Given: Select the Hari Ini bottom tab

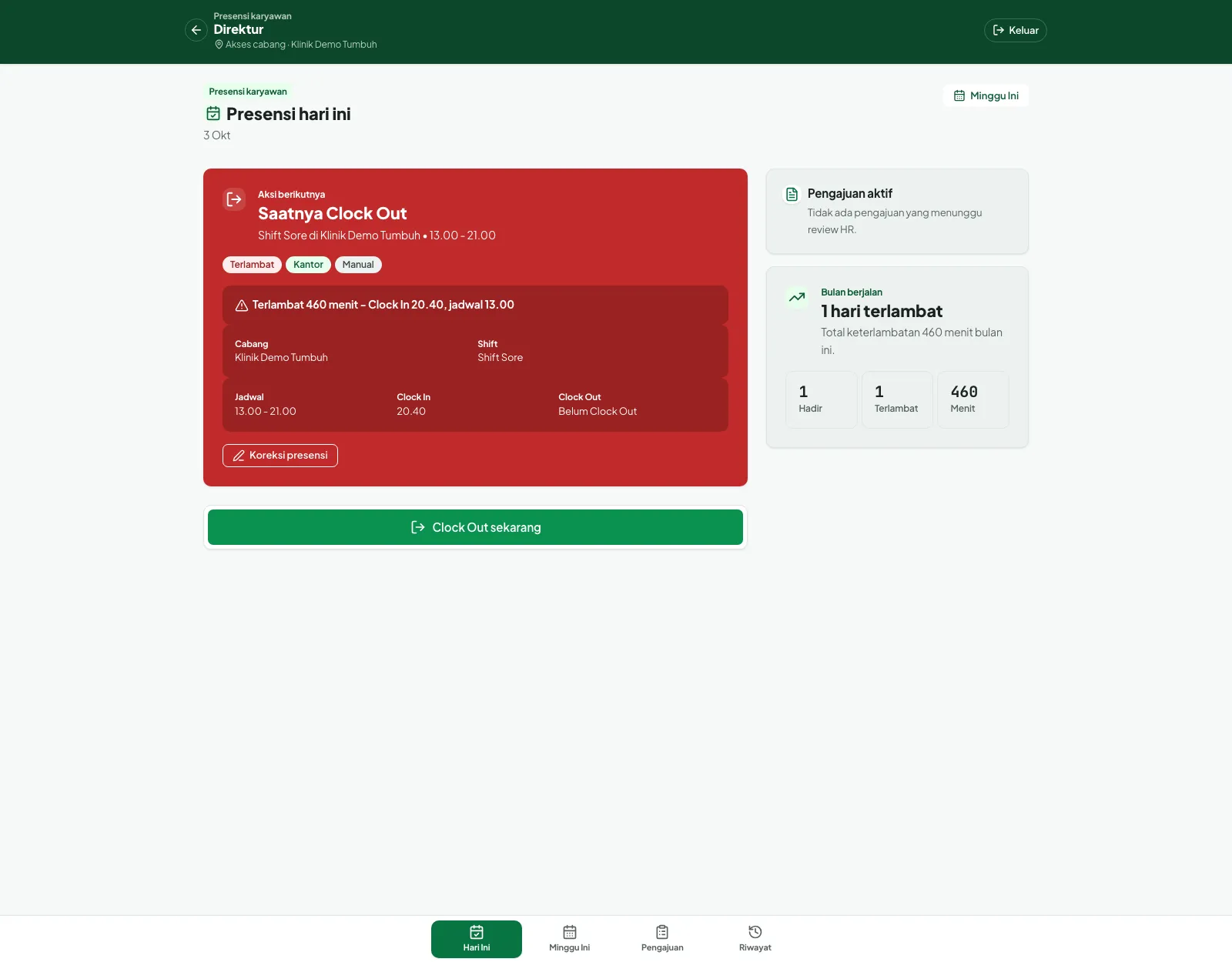Looking at the screenshot, I should (477, 939).
